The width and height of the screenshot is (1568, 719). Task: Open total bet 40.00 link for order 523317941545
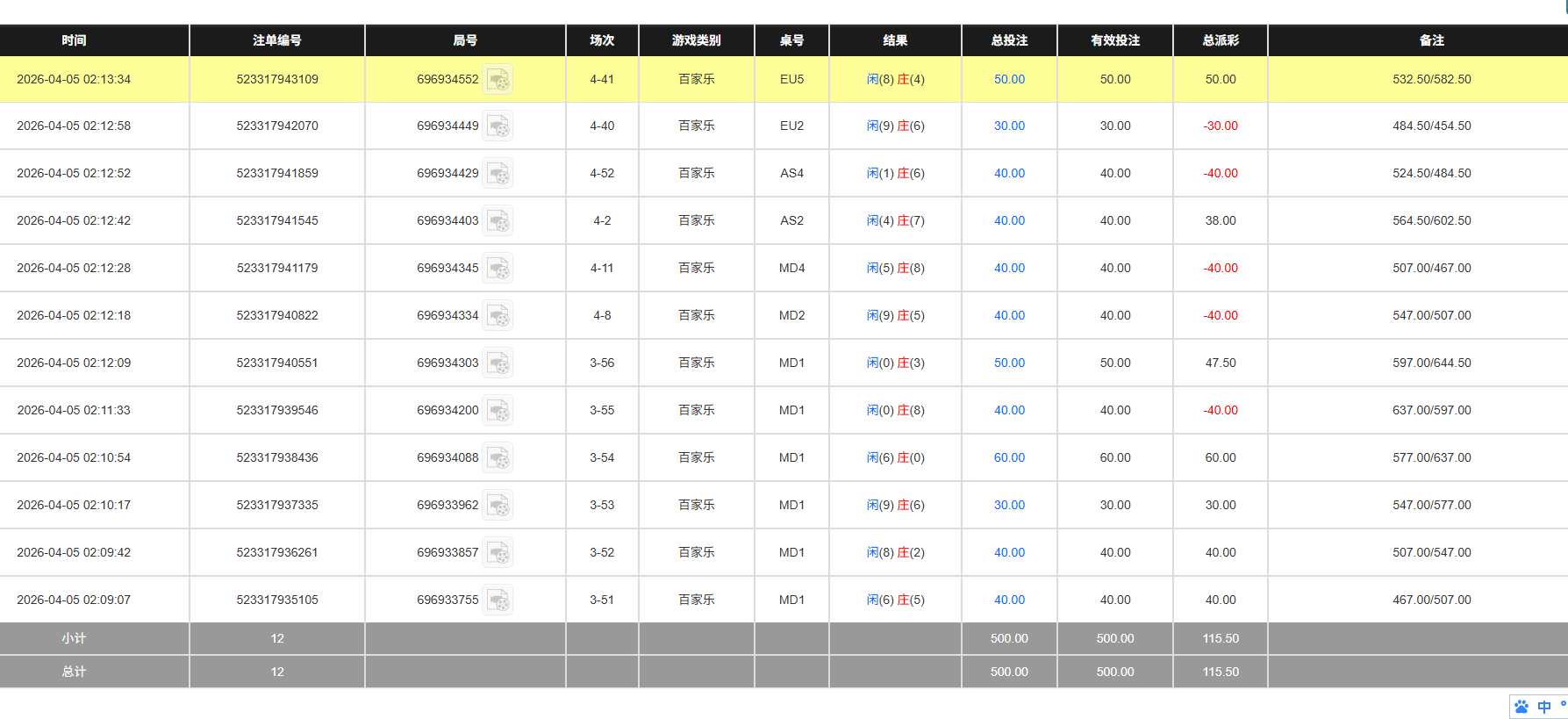pos(1009,220)
